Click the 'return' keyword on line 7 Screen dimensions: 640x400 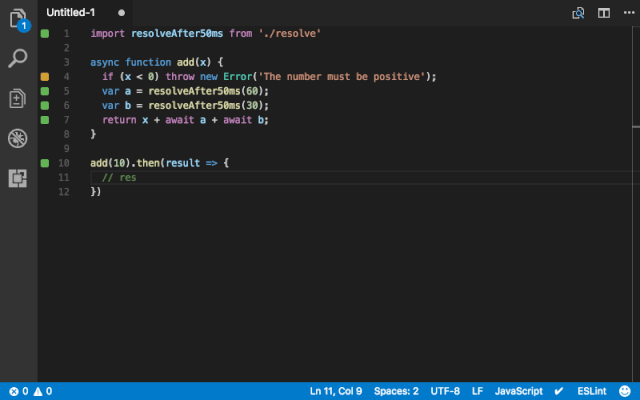(119, 120)
